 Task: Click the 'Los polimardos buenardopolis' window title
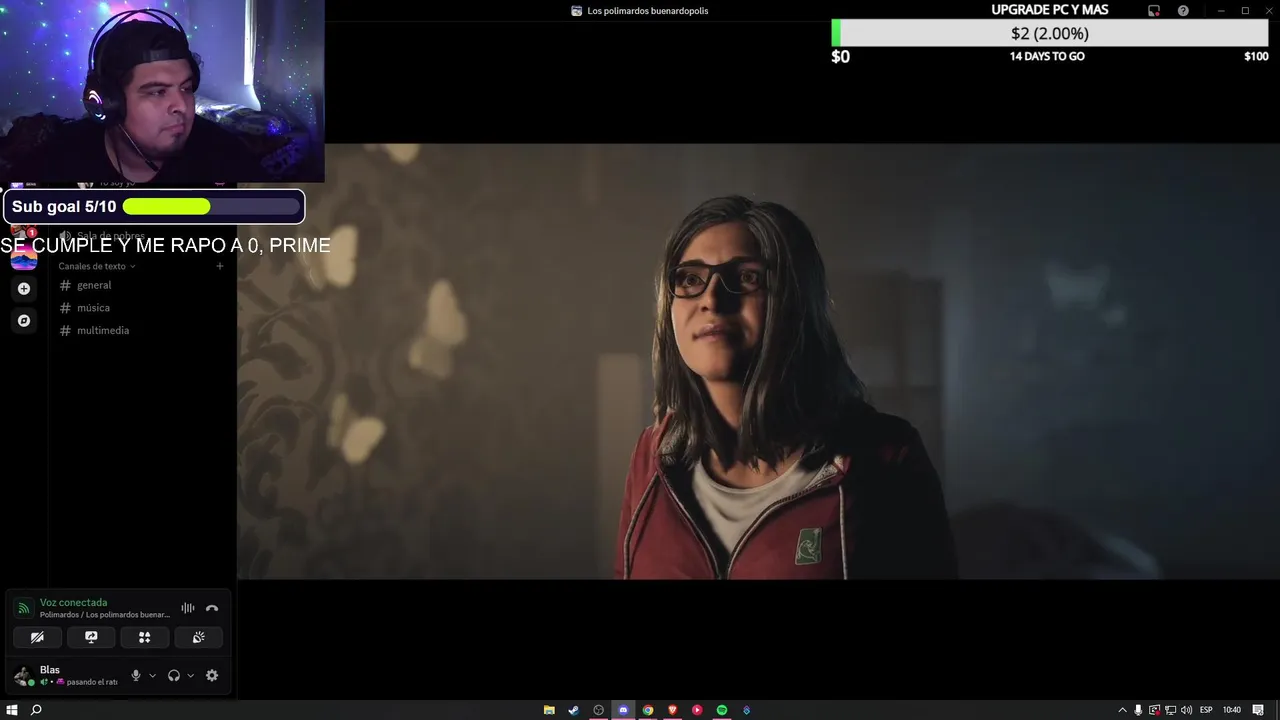(648, 11)
